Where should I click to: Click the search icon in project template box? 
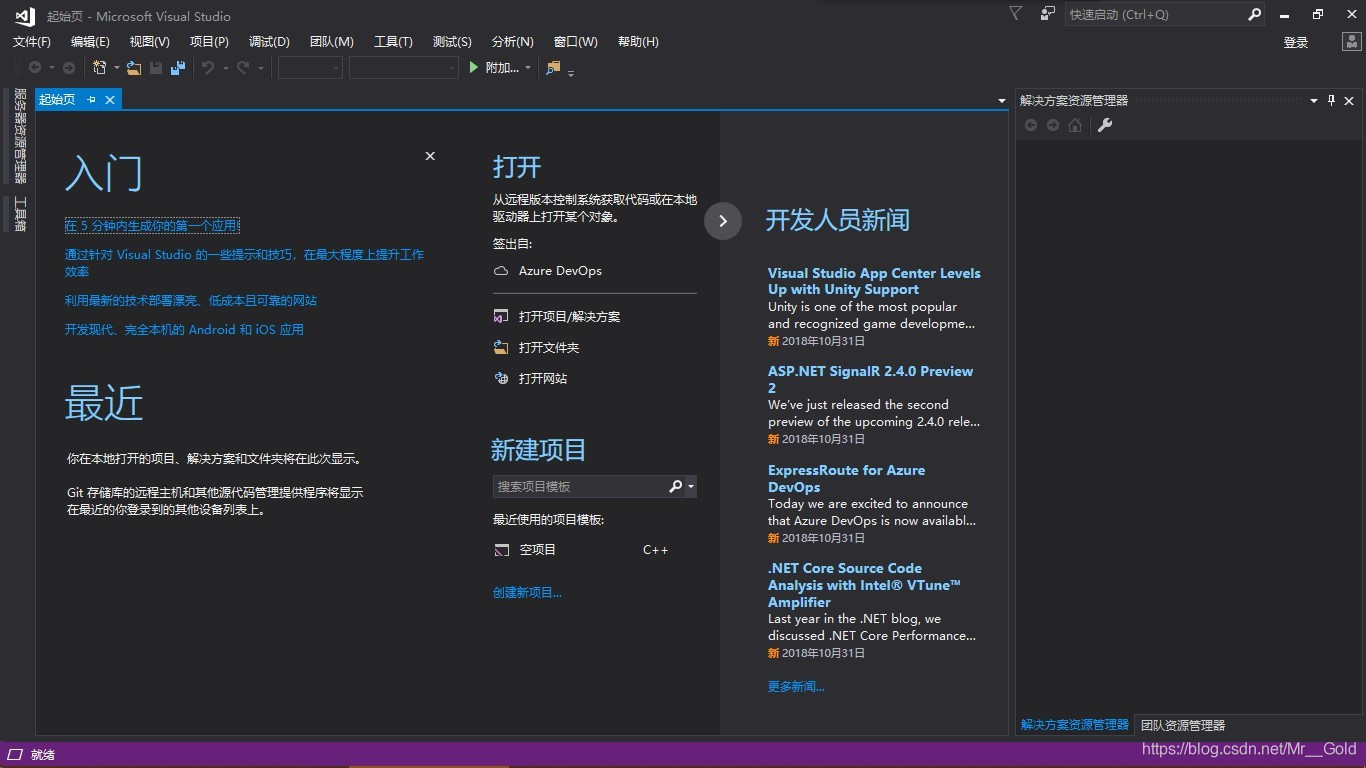[676, 486]
